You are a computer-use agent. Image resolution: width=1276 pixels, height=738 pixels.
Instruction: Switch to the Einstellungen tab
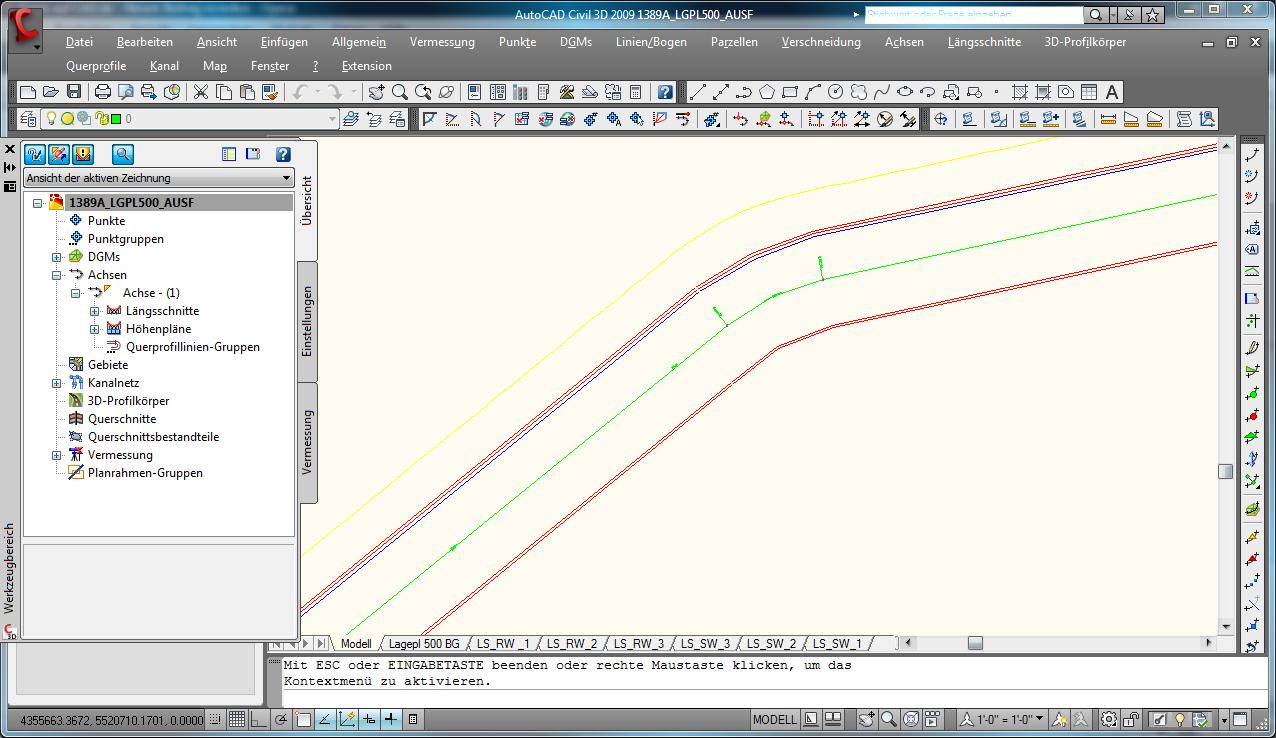pyautogui.click(x=308, y=321)
